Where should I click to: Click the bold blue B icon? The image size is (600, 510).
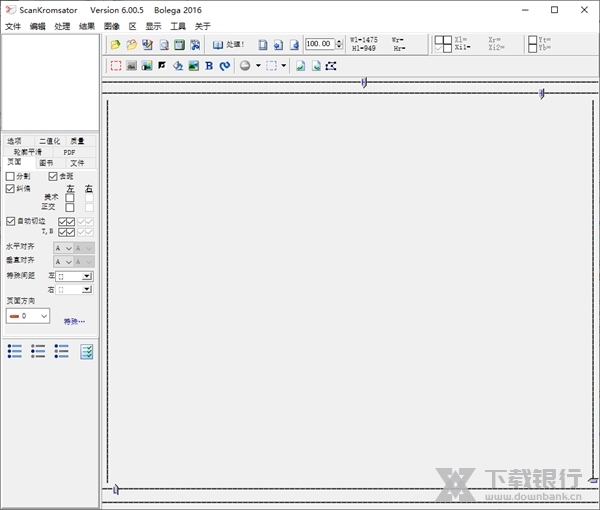(209, 66)
